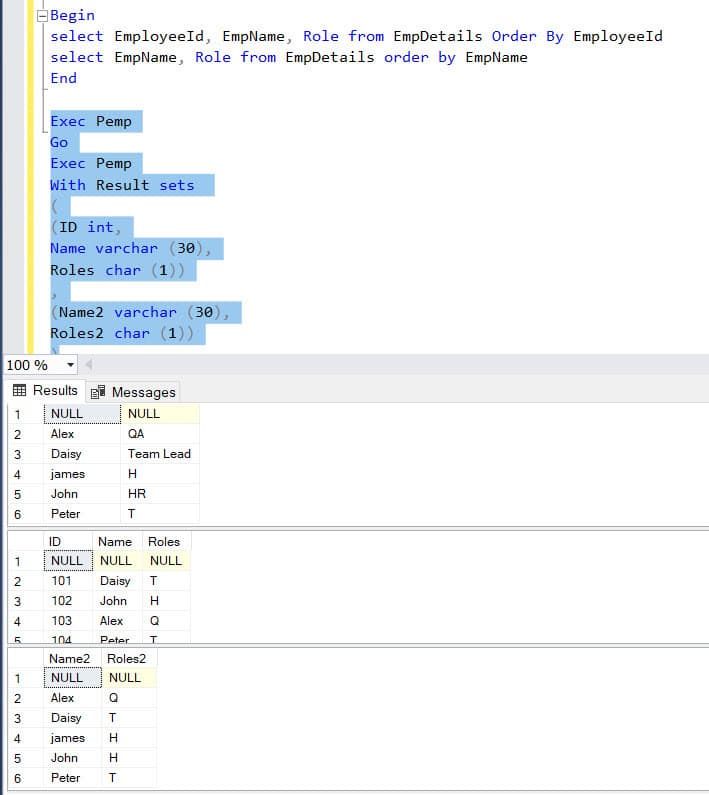Click the Team Lead cell
Screen dimensions: 709x795
(x=159, y=454)
